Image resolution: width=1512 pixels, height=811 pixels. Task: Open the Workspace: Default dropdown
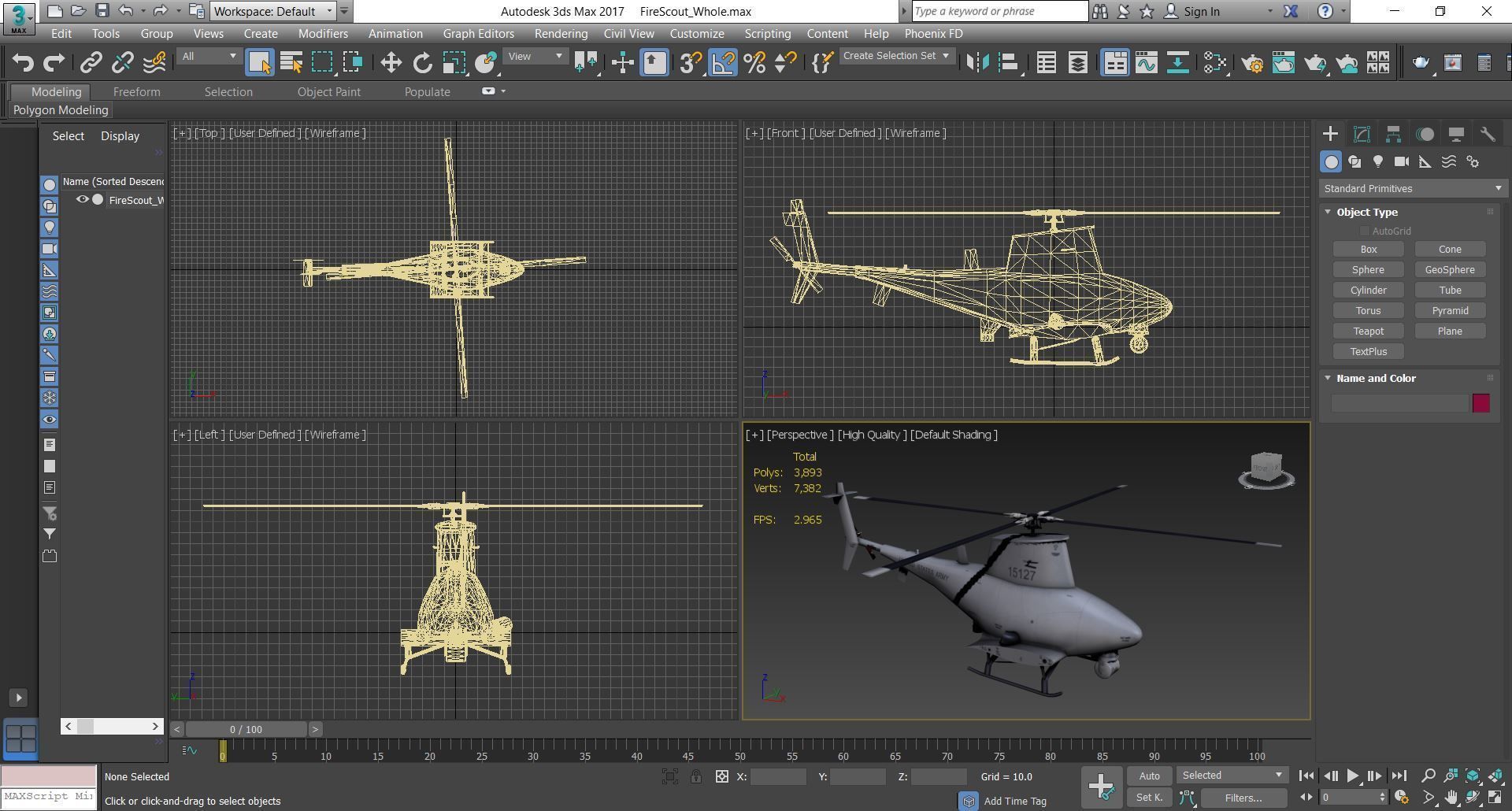click(x=273, y=11)
